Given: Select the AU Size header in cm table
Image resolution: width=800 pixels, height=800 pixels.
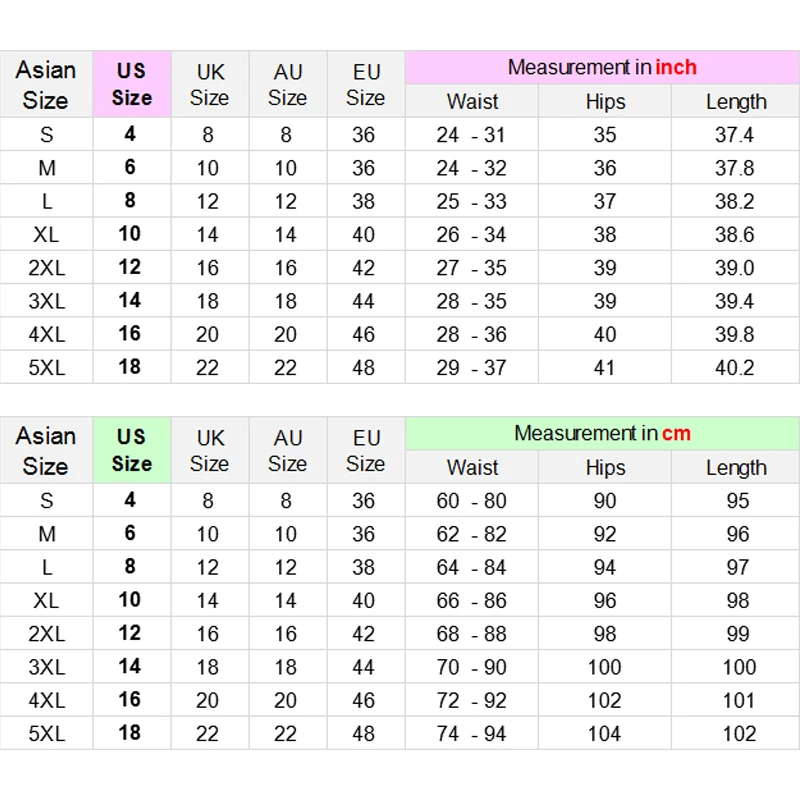Looking at the screenshot, I should [x=288, y=450].
